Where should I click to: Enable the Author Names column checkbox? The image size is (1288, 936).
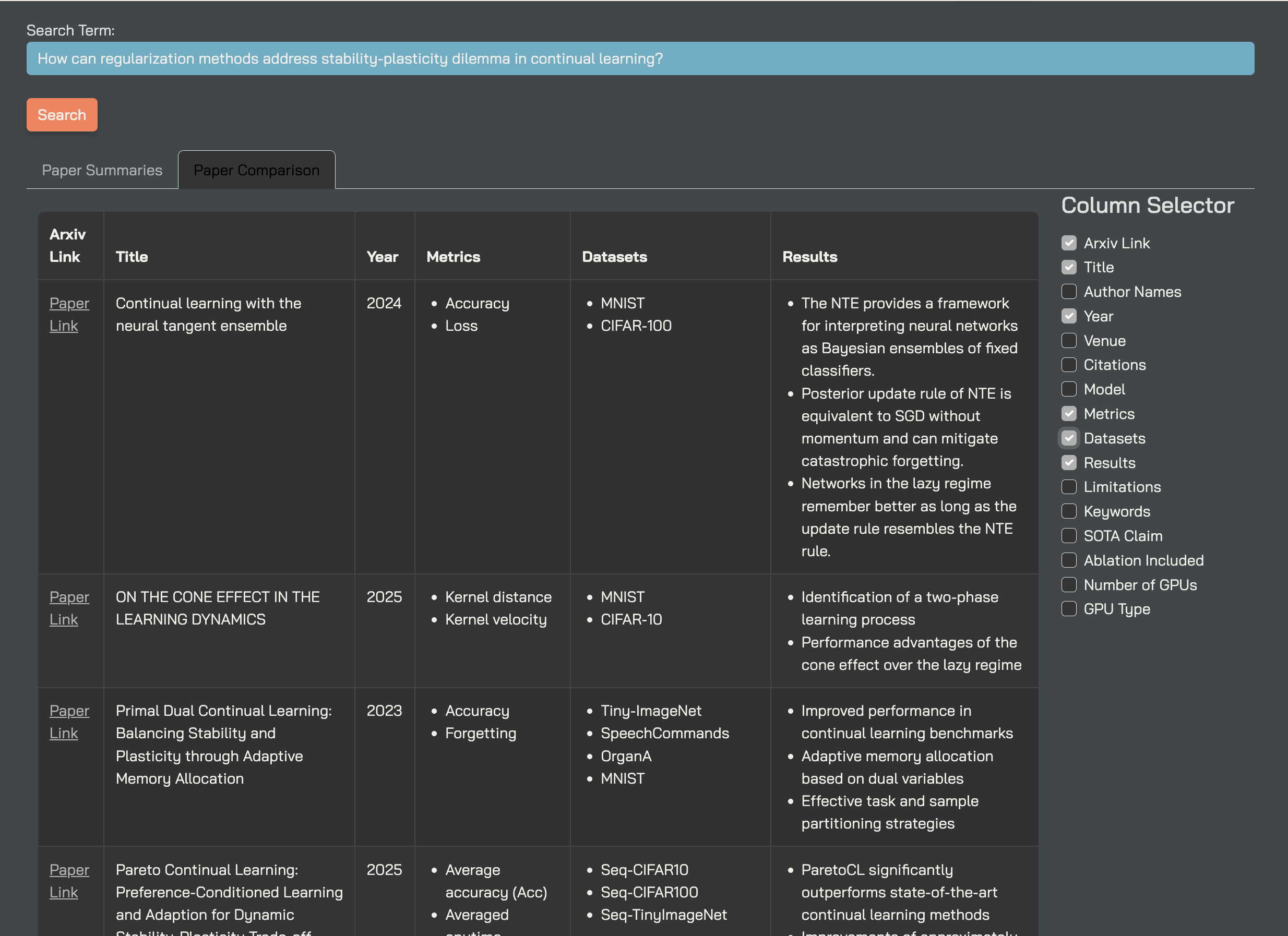tap(1069, 292)
